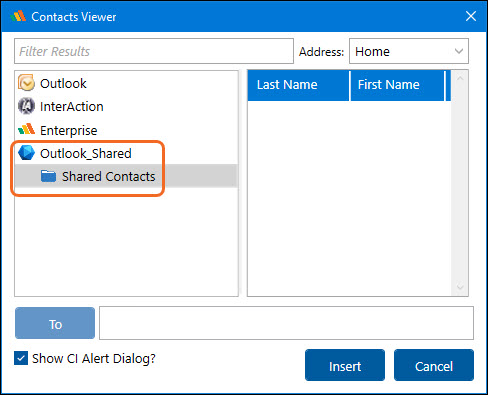Click the Contacts Viewer title bar logo

pyautogui.click(x=18, y=16)
